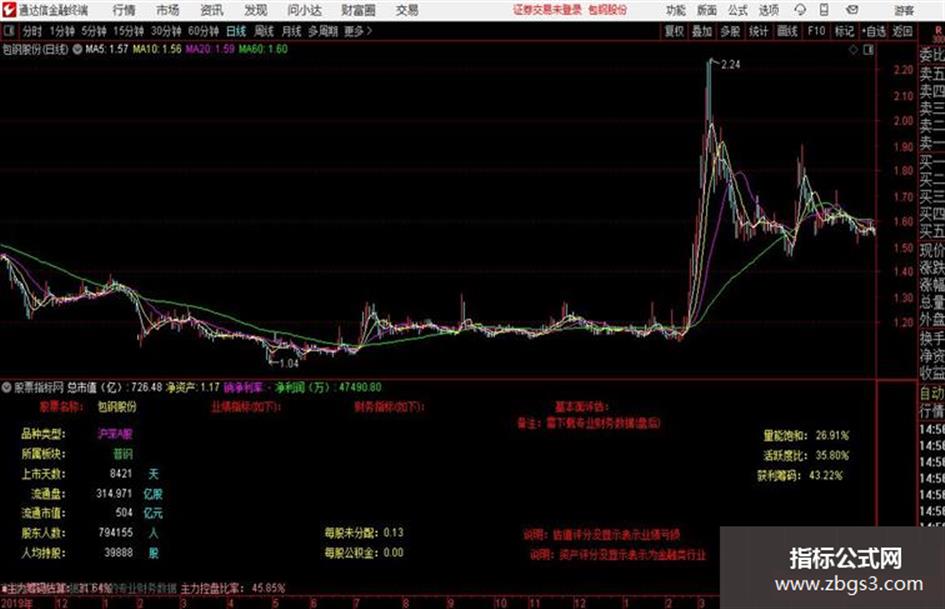Switch to the 周线 period tab
945x609 pixels.
point(264,31)
